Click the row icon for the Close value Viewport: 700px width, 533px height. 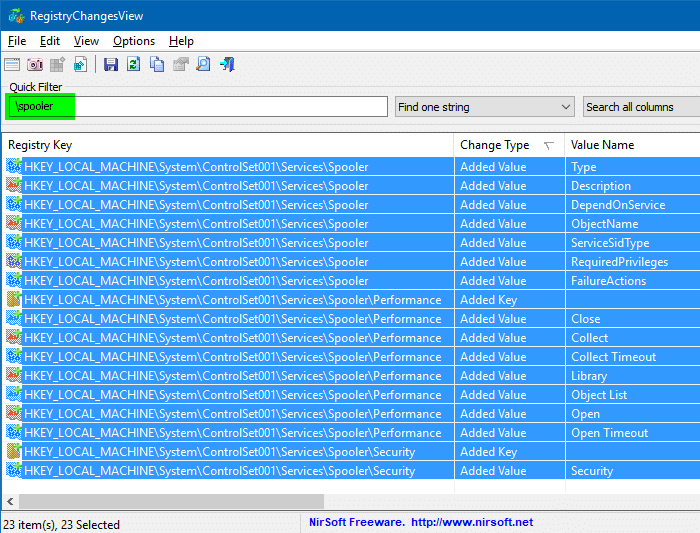pyautogui.click(x=14, y=319)
